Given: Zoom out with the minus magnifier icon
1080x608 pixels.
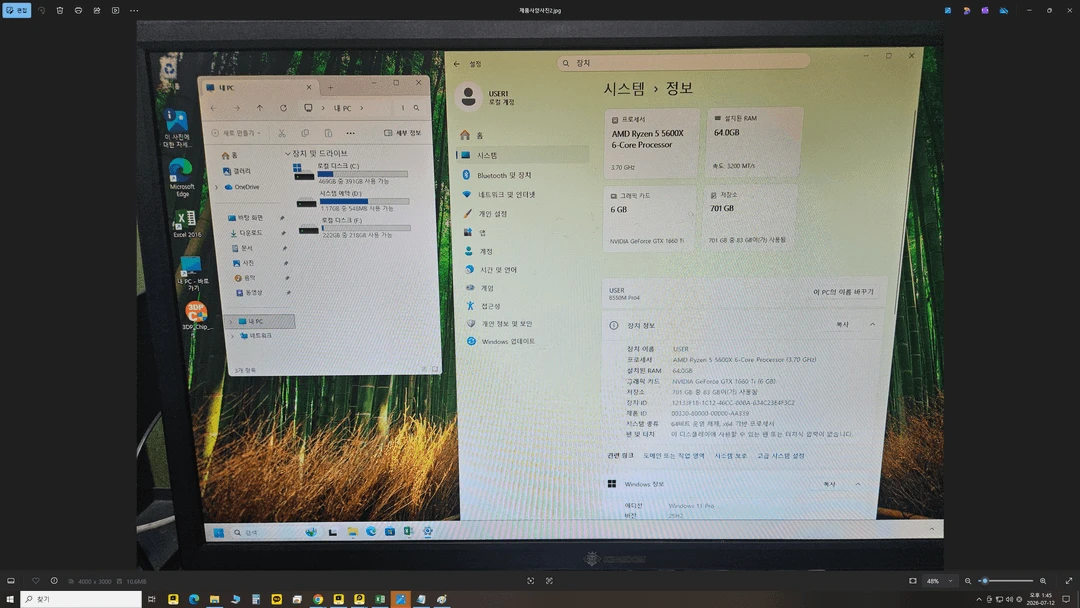Looking at the screenshot, I should click(968, 581).
